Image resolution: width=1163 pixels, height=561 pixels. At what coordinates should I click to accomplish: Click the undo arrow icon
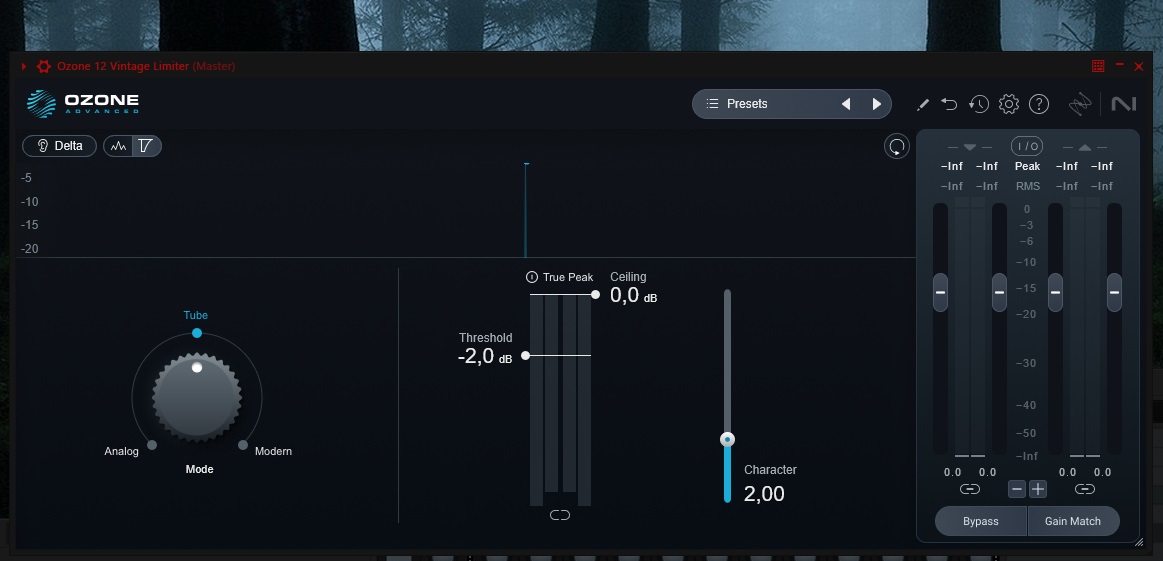point(949,104)
